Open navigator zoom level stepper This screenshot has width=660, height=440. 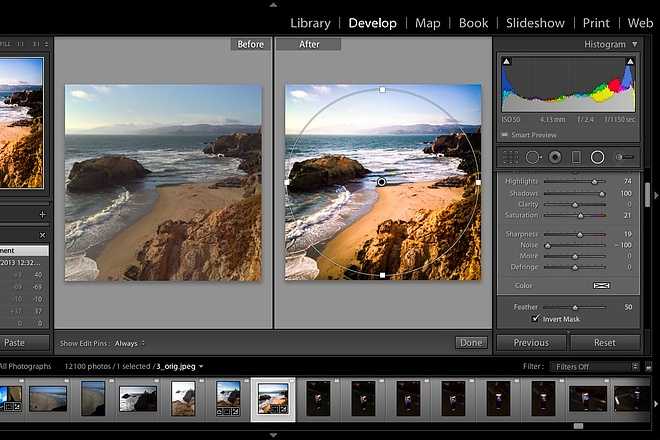point(46,44)
